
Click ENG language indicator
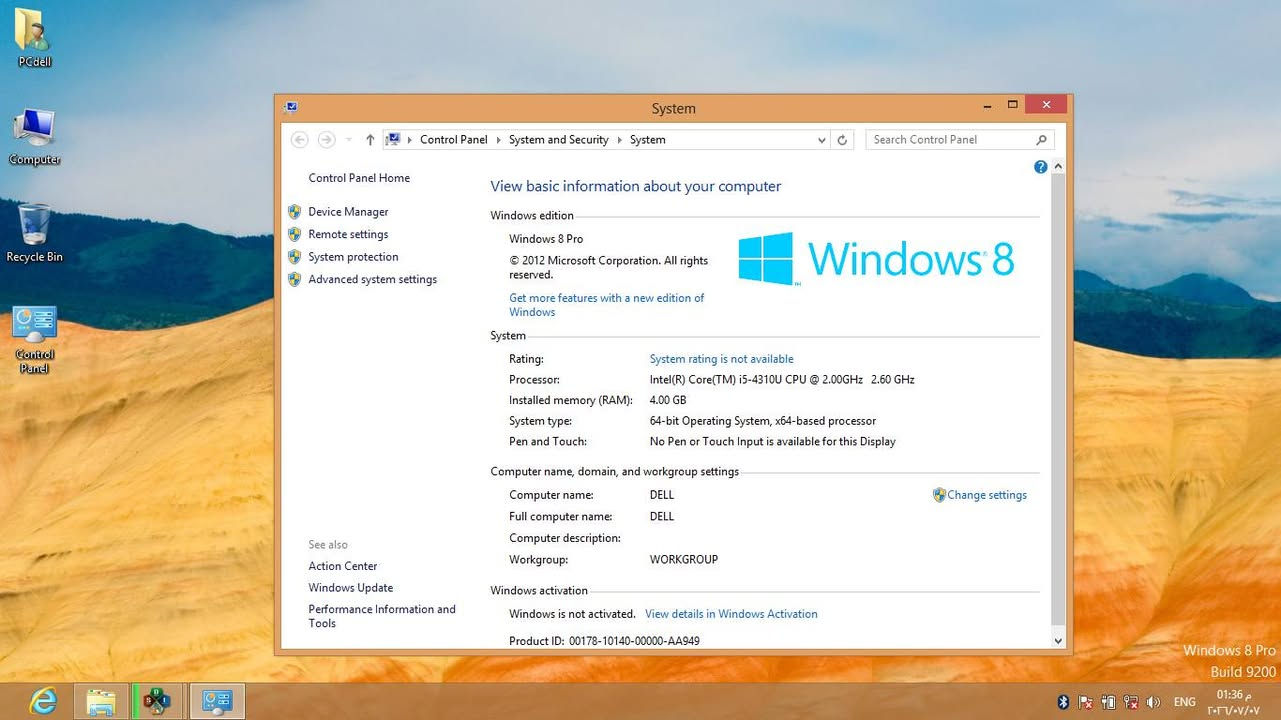pos(1184,702)
